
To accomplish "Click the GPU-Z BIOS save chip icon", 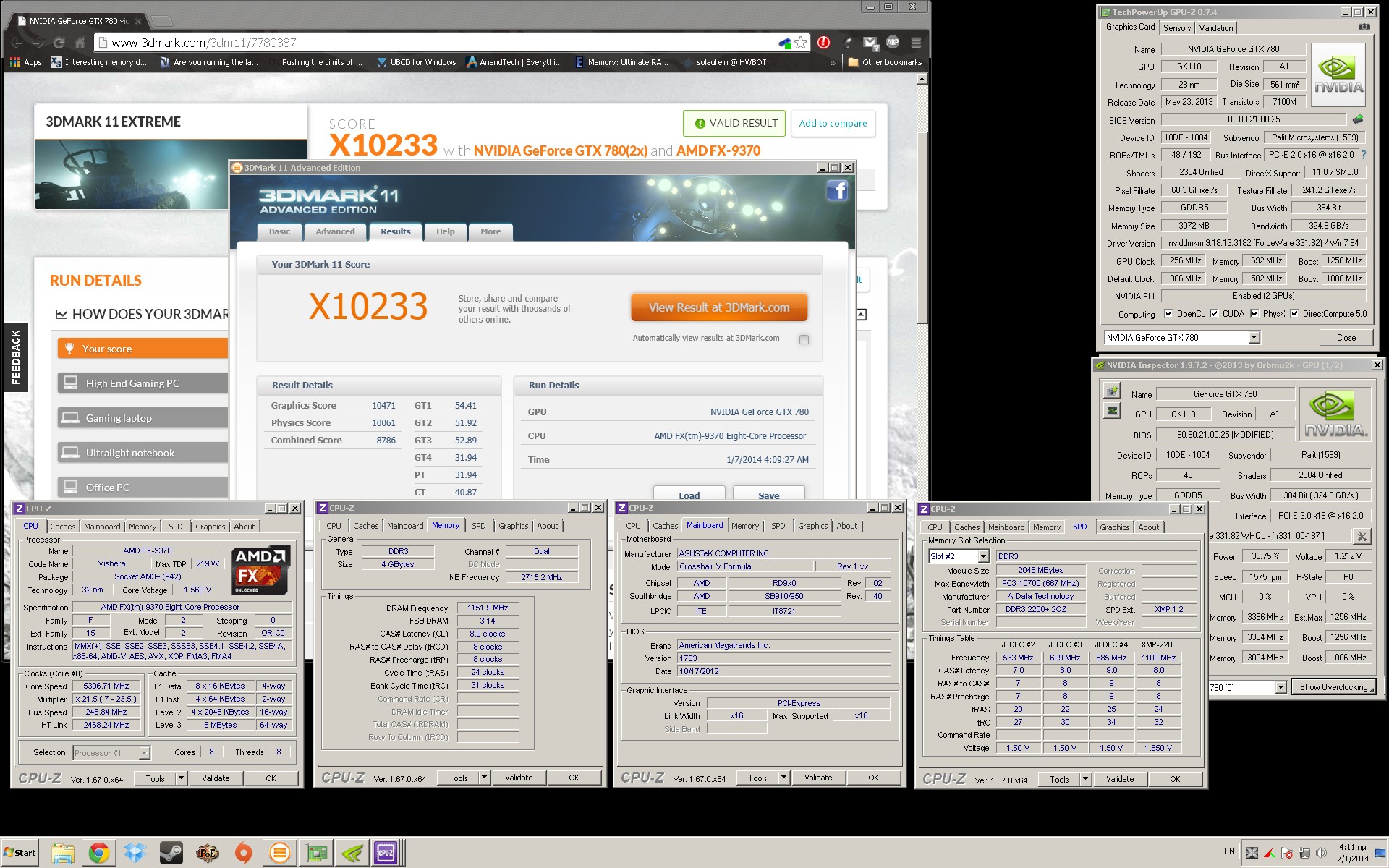I will [x=1358, y=119].
